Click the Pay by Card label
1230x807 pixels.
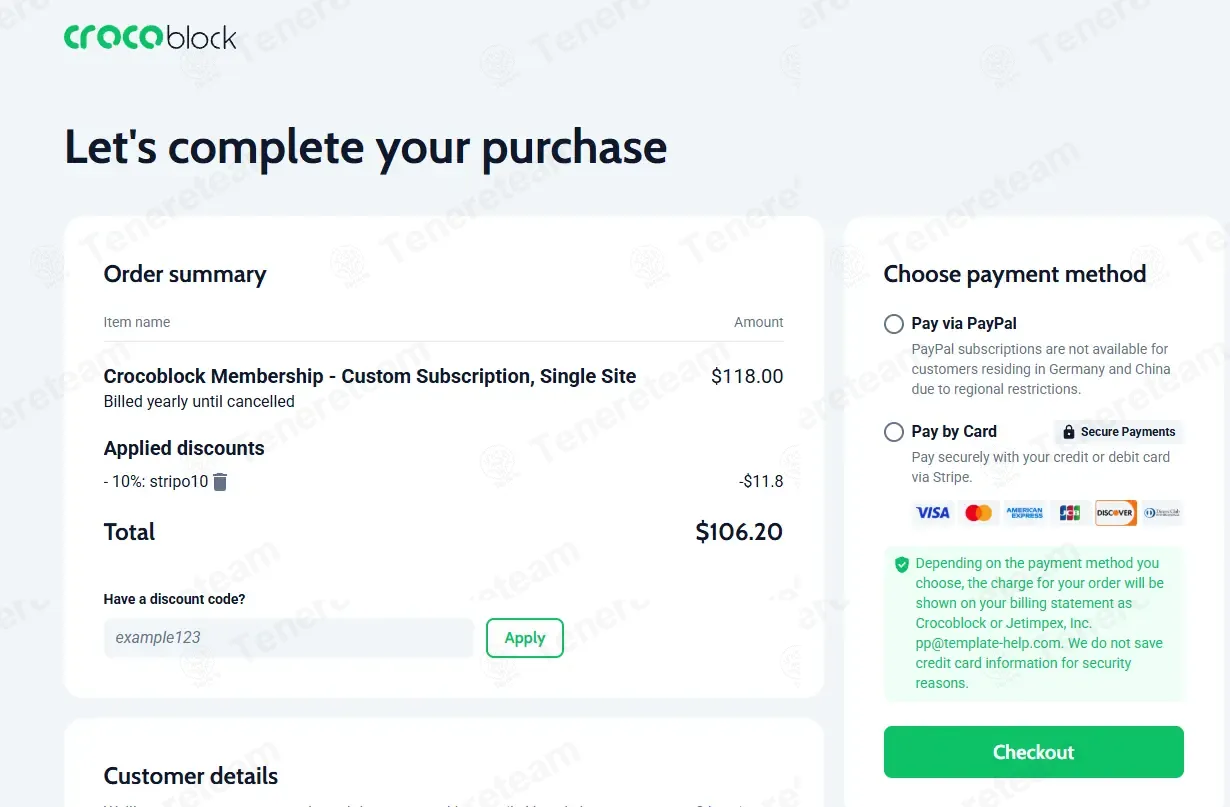(954, 432)
